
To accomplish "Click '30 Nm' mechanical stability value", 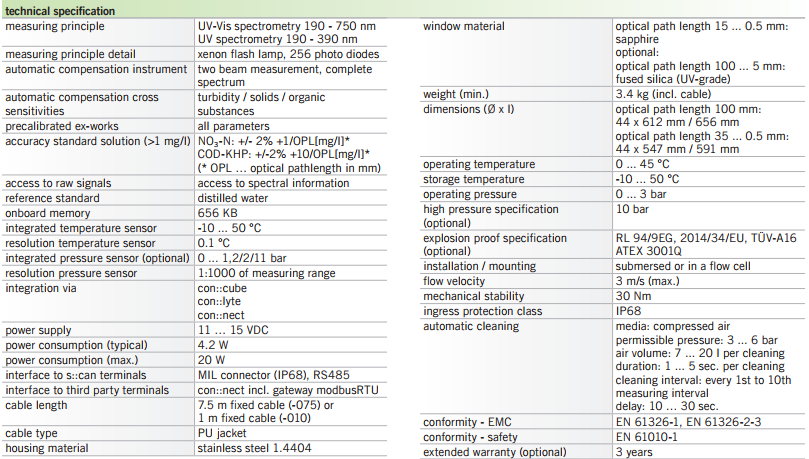I will coord(633,297).
